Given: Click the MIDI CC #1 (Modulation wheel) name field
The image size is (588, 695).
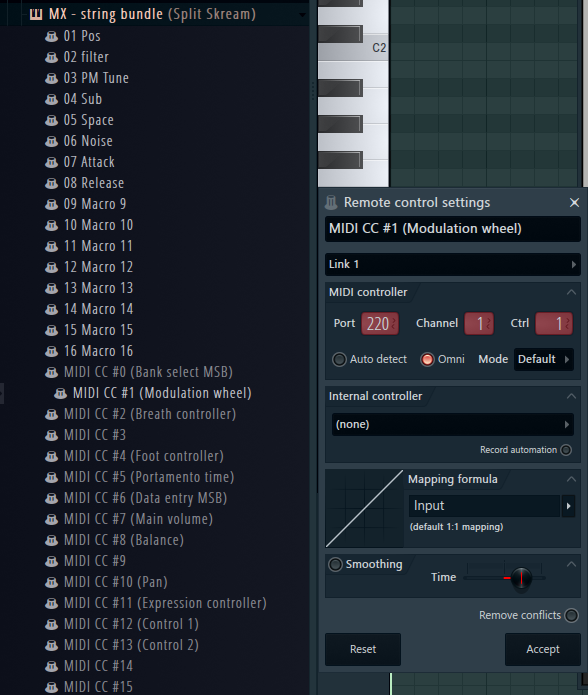Looking at the screenshot, I should click(x=452, y=229).
